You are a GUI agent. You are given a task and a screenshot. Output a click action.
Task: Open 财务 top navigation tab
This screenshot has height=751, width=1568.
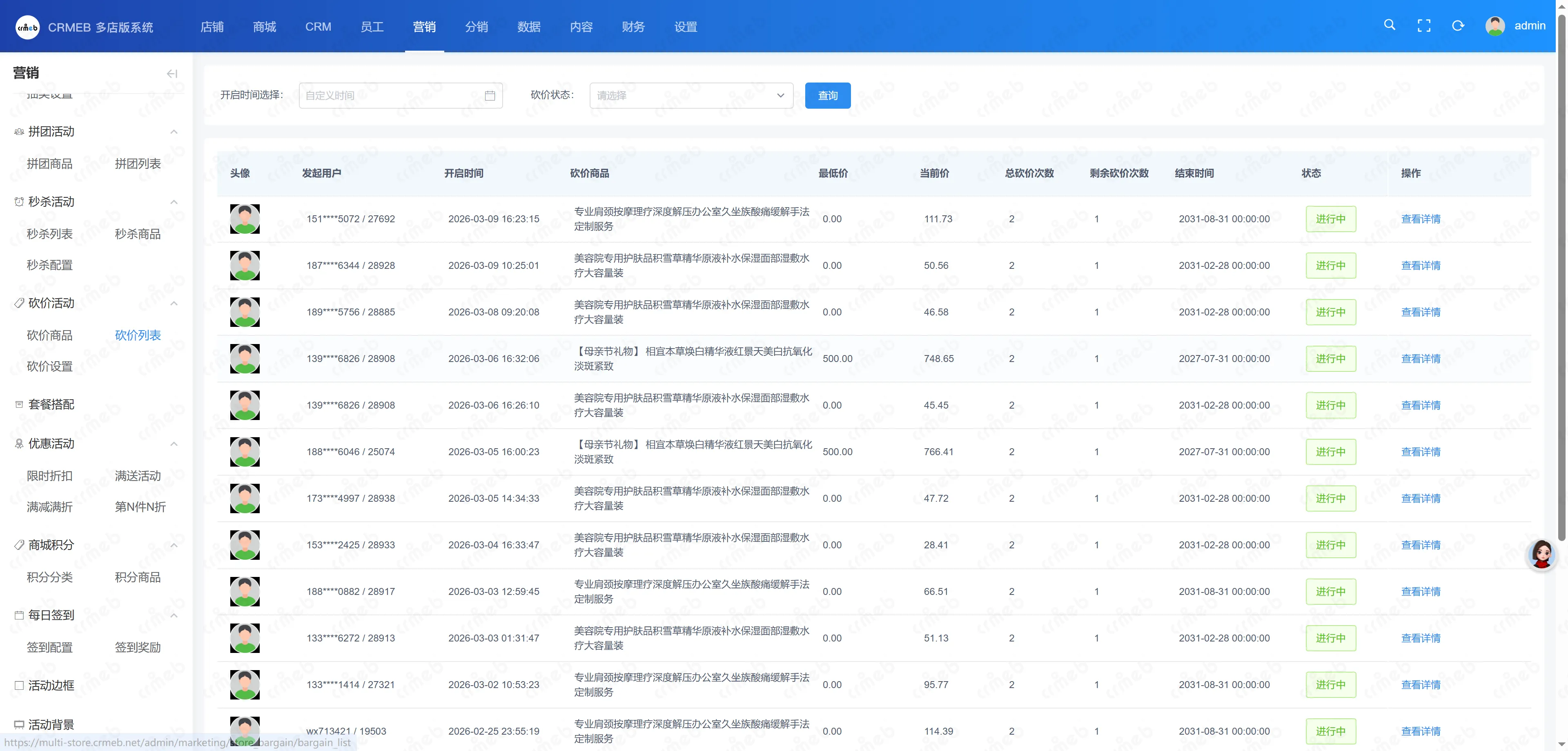click(633, 27)
